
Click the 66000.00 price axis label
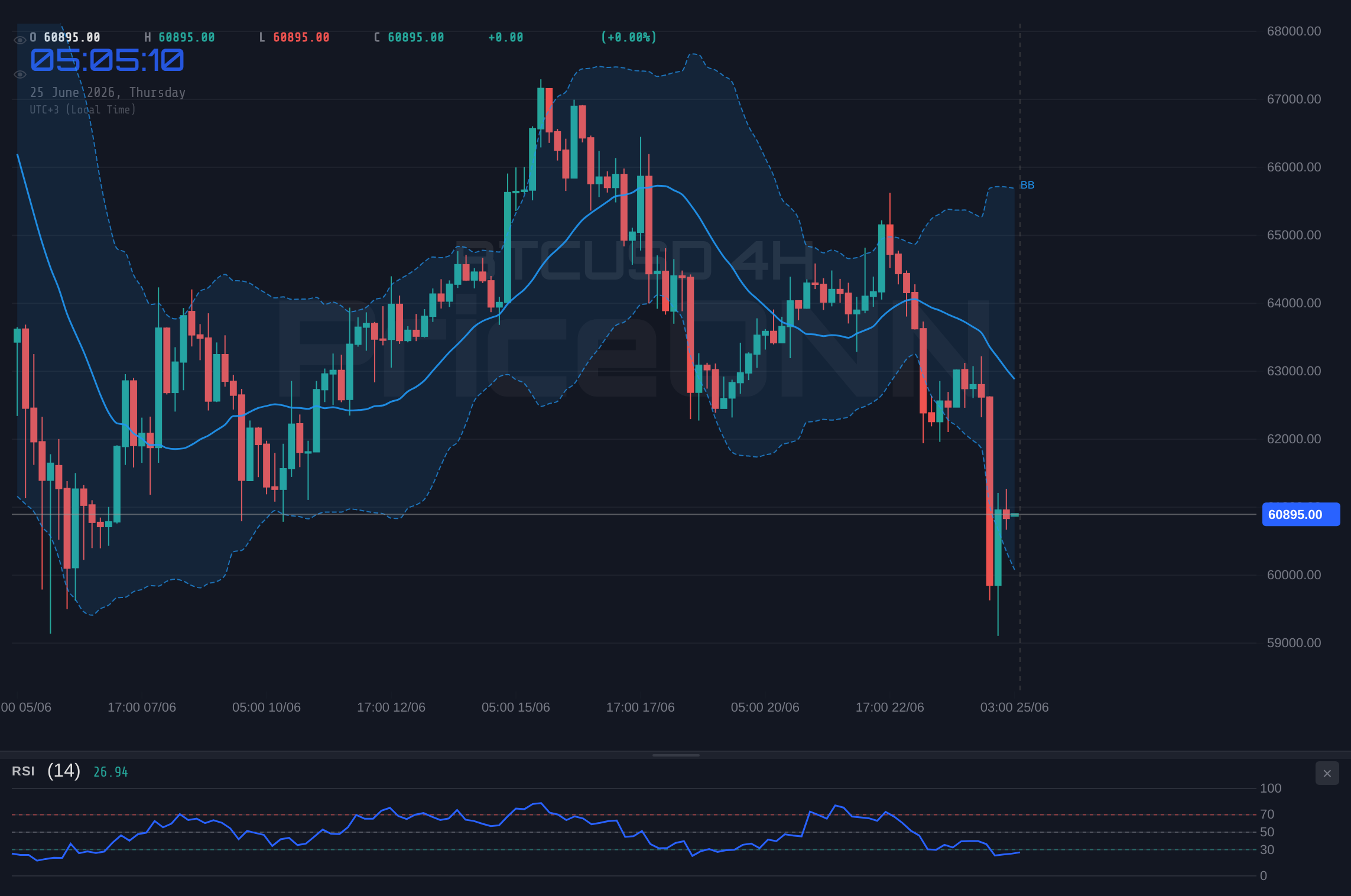pos(1294,167)
